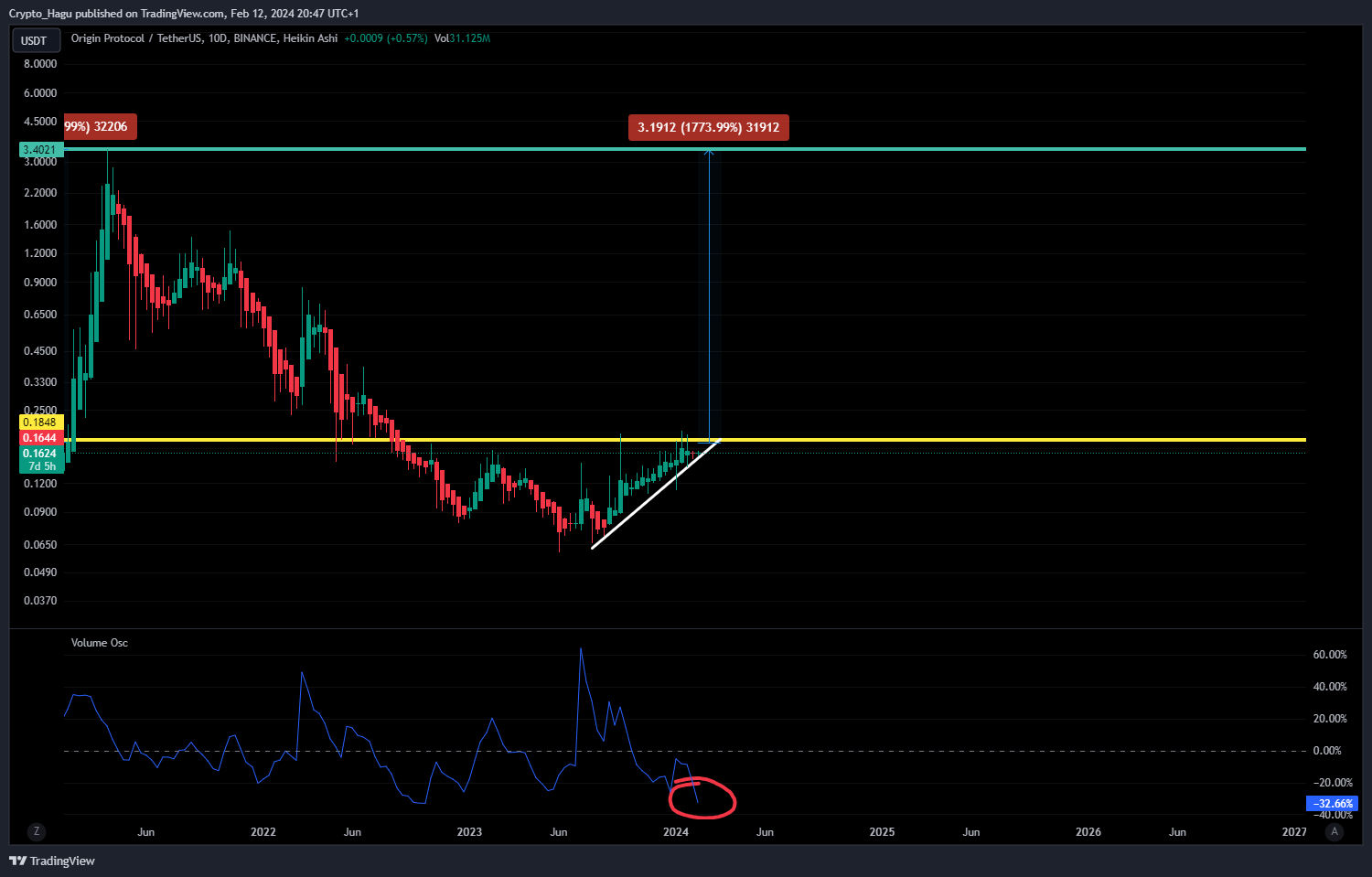
Task: Click the 1.6000 price axis label
Action: pyautogui.click(x=40, y=225)
